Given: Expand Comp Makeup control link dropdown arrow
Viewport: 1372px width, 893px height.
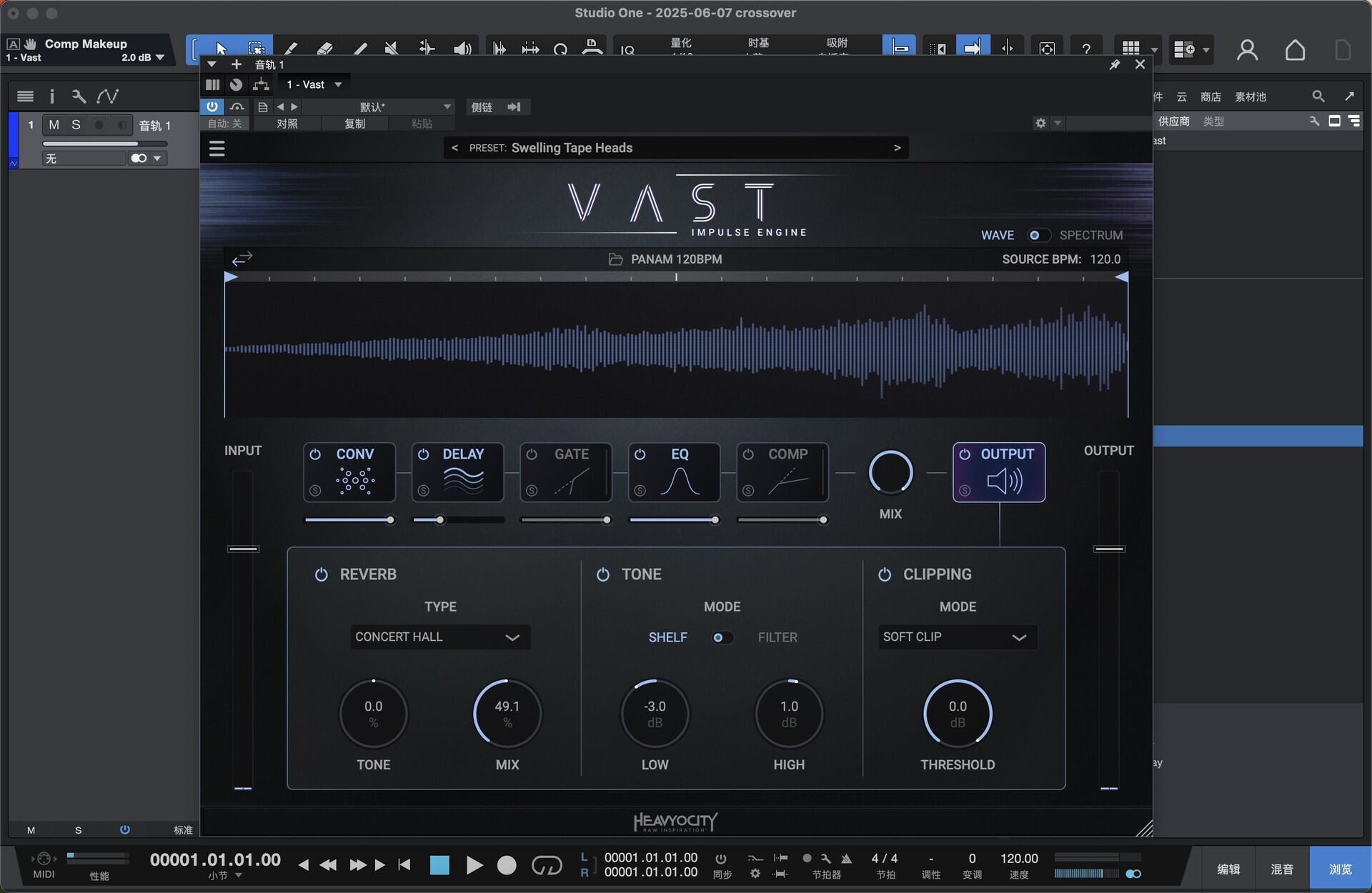Looking at the screenshot, I should pyautogui.click(x=160, y=57).
